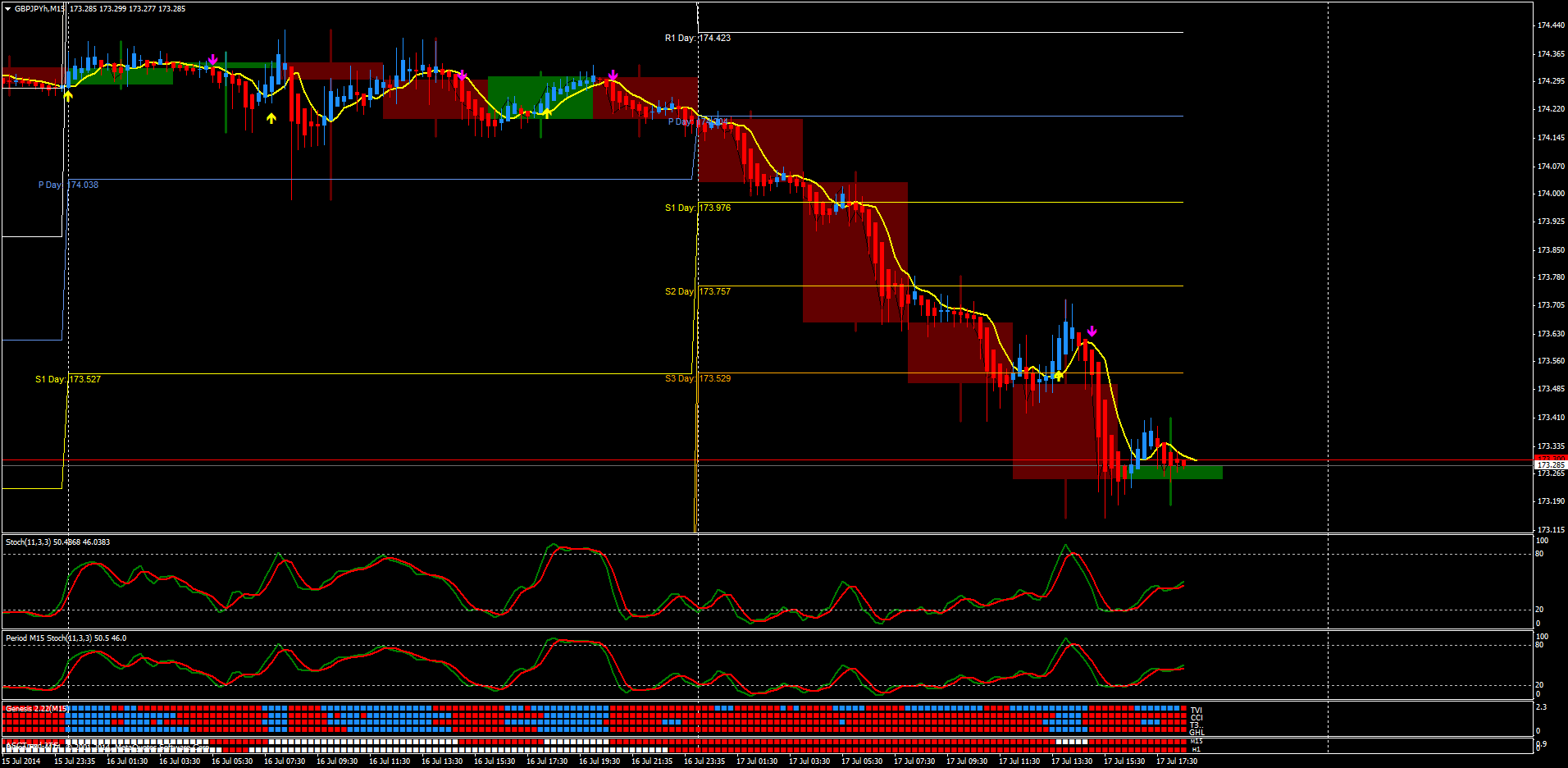
Task: Click the Genesis 2.22(M15) indicator label
Action: [36, 708]
